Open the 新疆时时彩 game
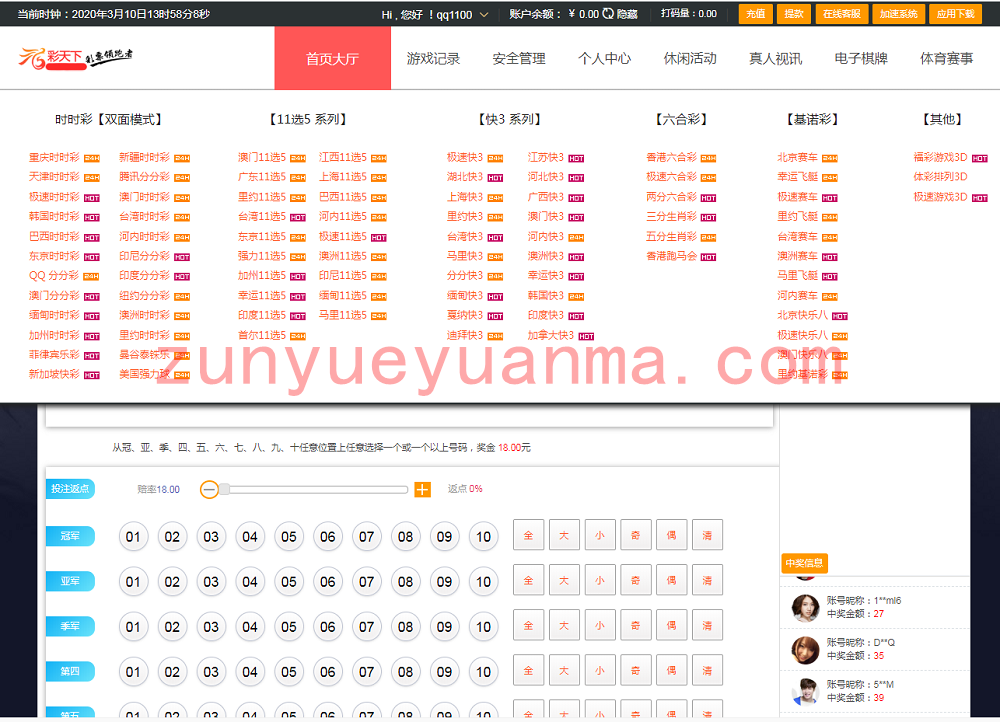Viewport: 1000px width, 722px height. tap(145, 157)
